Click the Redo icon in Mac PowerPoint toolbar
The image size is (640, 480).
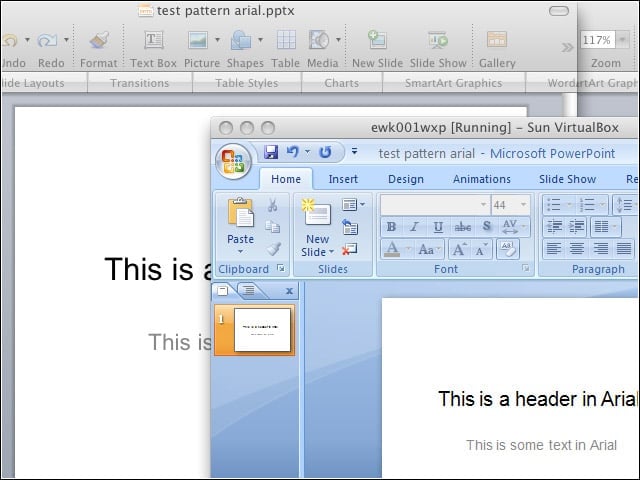tap(47, 40)
